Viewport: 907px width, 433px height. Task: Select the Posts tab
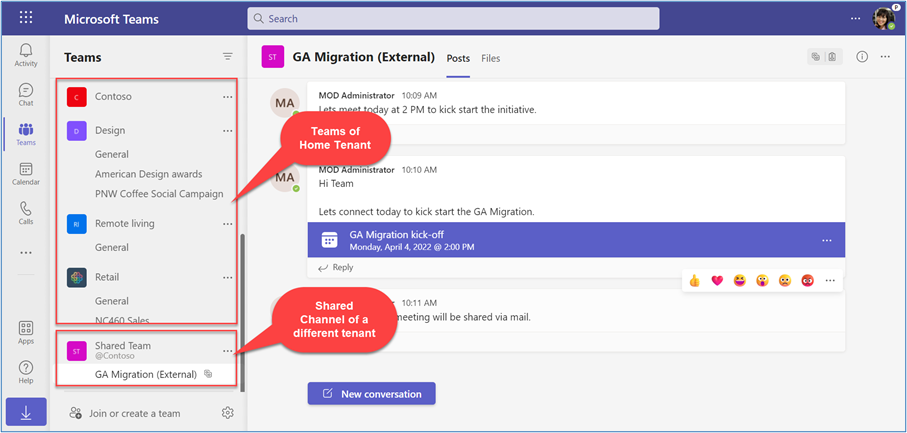[x=458, y=59]
